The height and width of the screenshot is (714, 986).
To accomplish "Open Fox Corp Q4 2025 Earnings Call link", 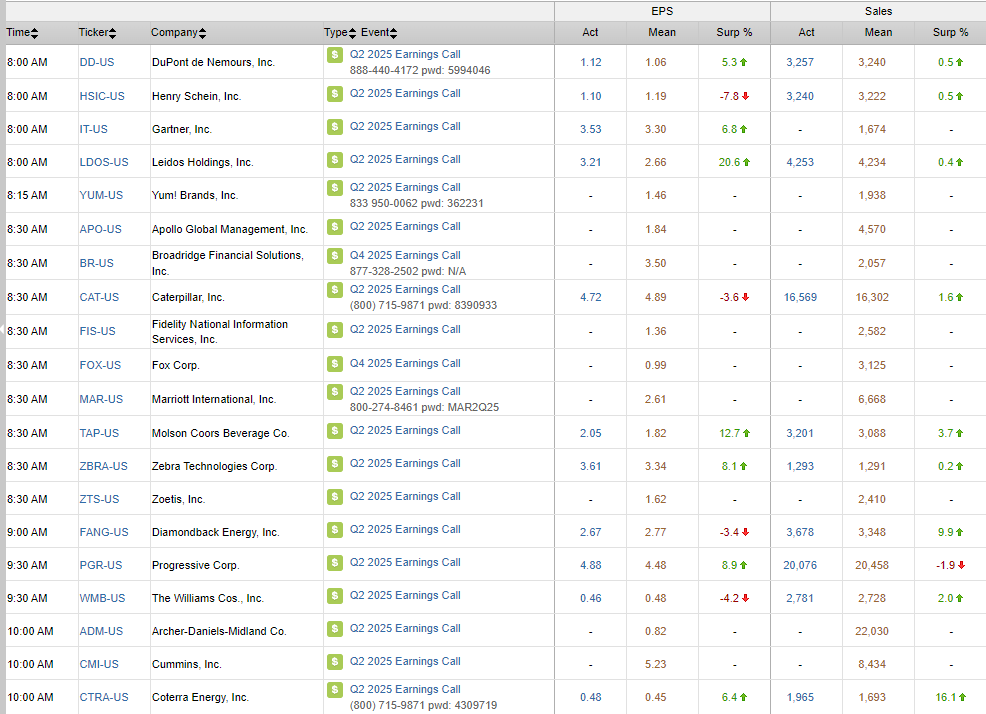I will [x=405, y=364].
